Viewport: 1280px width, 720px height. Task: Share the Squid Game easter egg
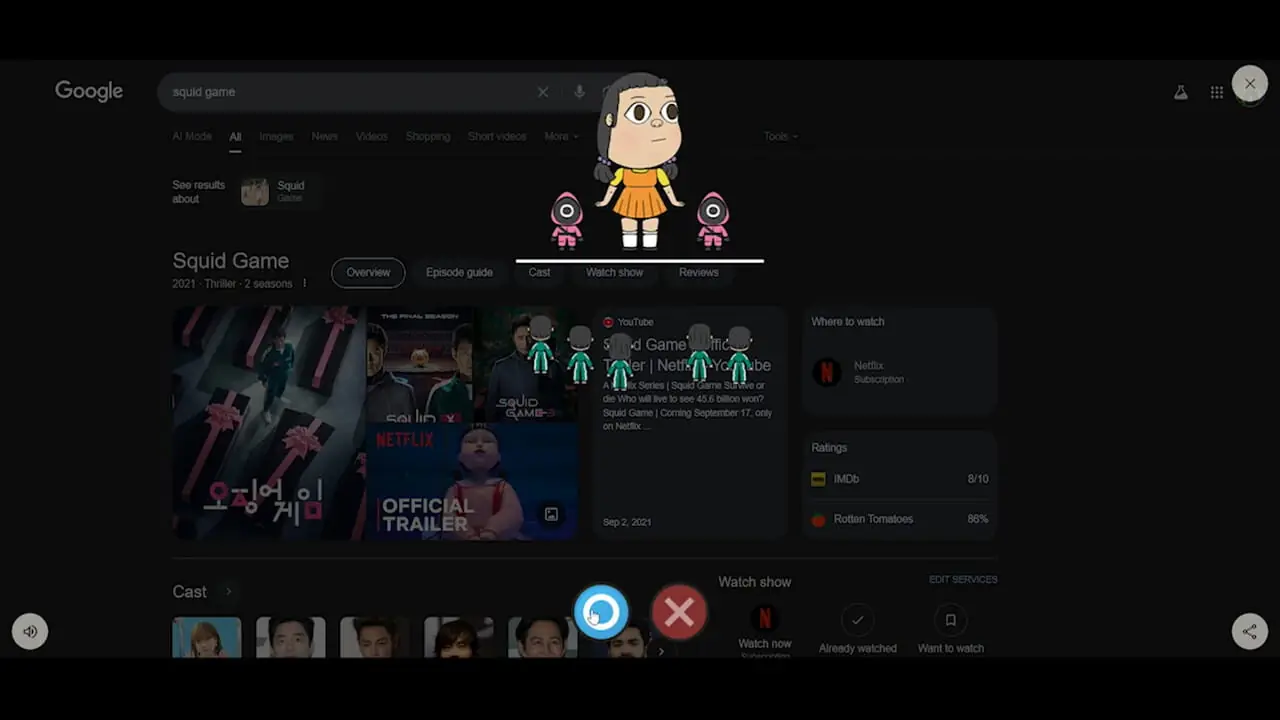pyautogui.click(x=1249, y=631)
